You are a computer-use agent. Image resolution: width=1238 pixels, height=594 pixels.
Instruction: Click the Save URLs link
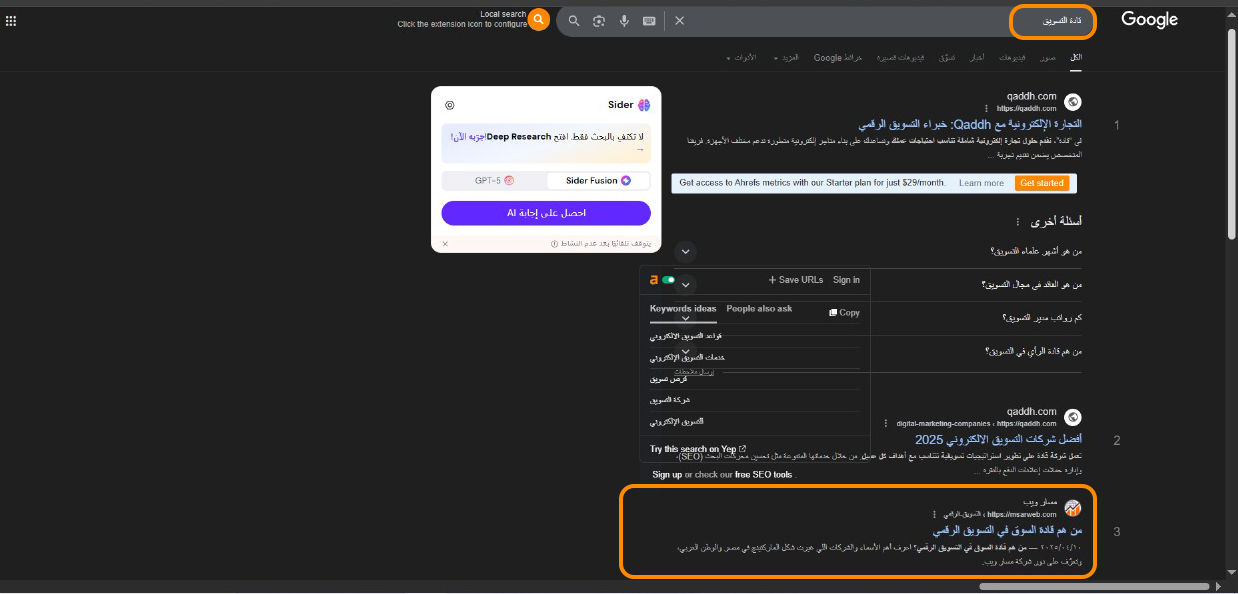click(796, 280)
